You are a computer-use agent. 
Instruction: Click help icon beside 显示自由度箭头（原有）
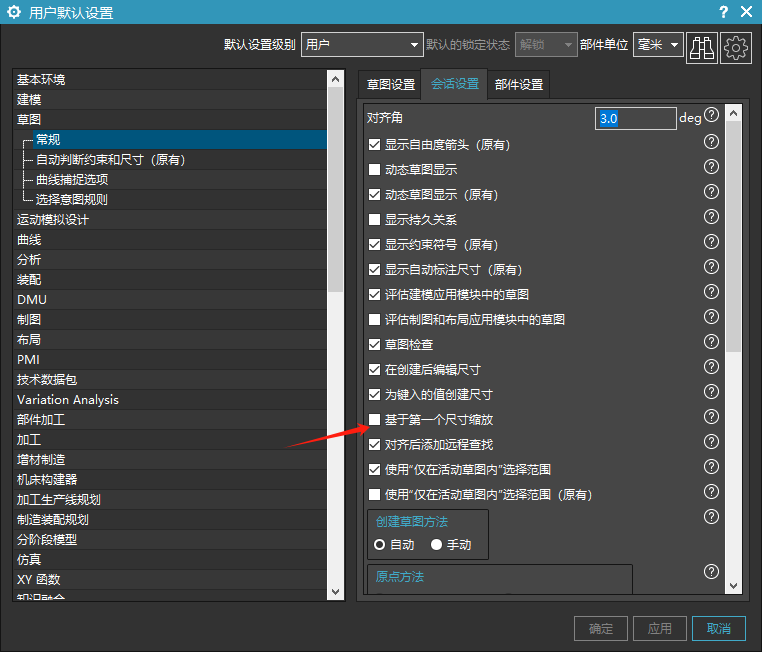tap(711, 142)
